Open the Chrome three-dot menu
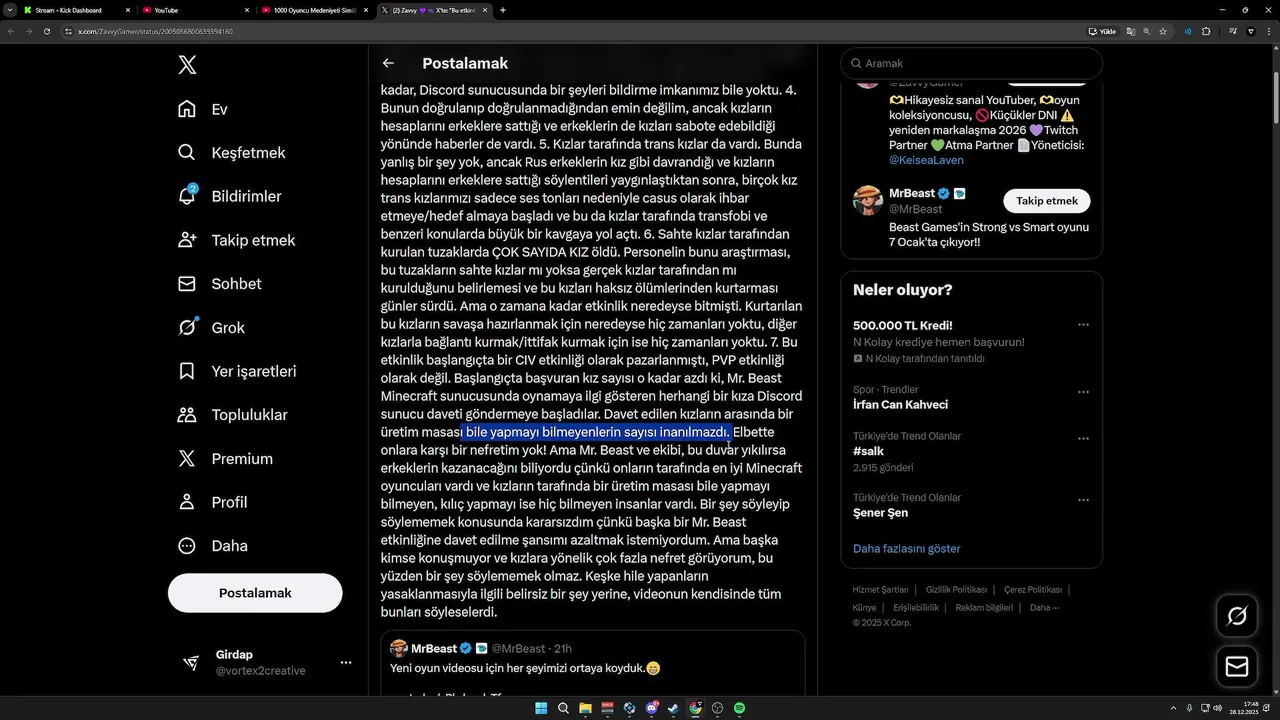Image resolution: width=1280 pixels, height=720 pixels. tap(1267, 31)
